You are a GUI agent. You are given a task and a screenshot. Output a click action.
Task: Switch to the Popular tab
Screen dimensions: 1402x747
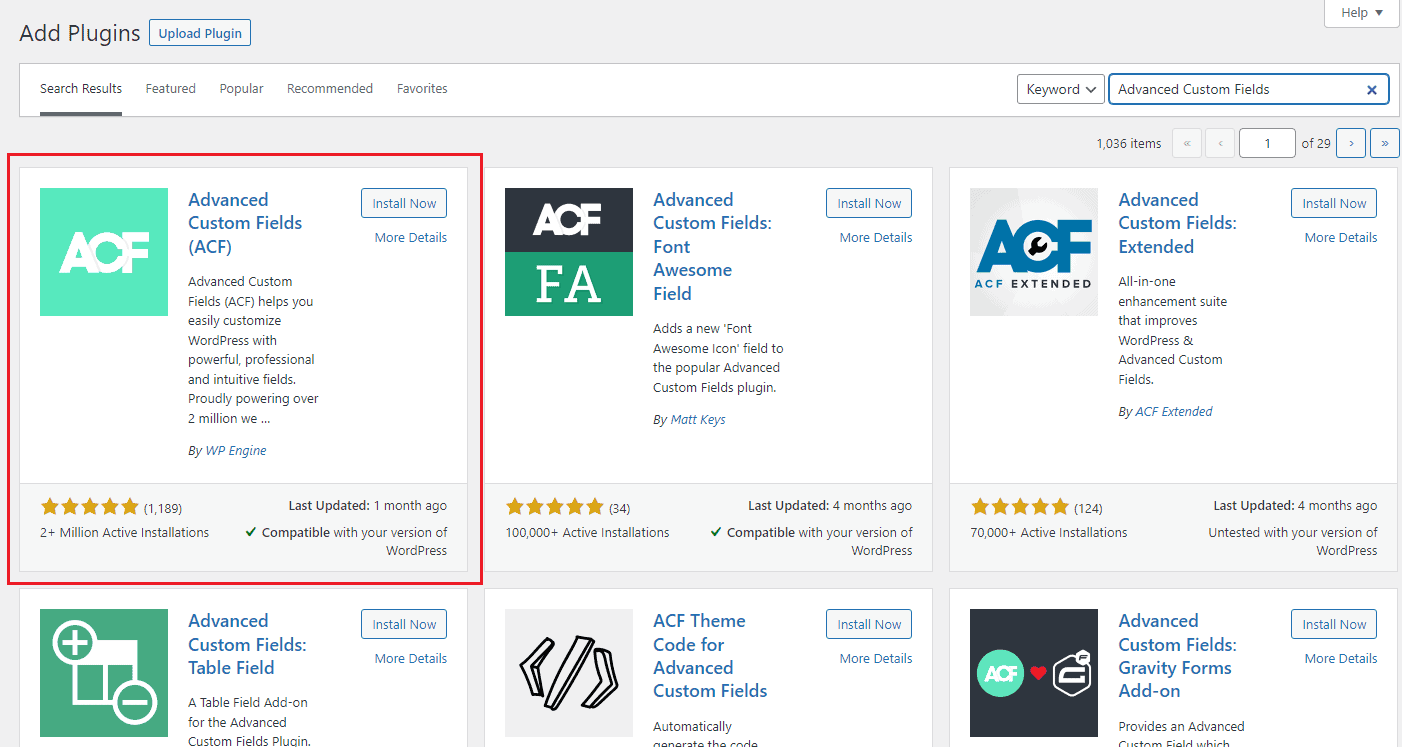tap(241, 89)
